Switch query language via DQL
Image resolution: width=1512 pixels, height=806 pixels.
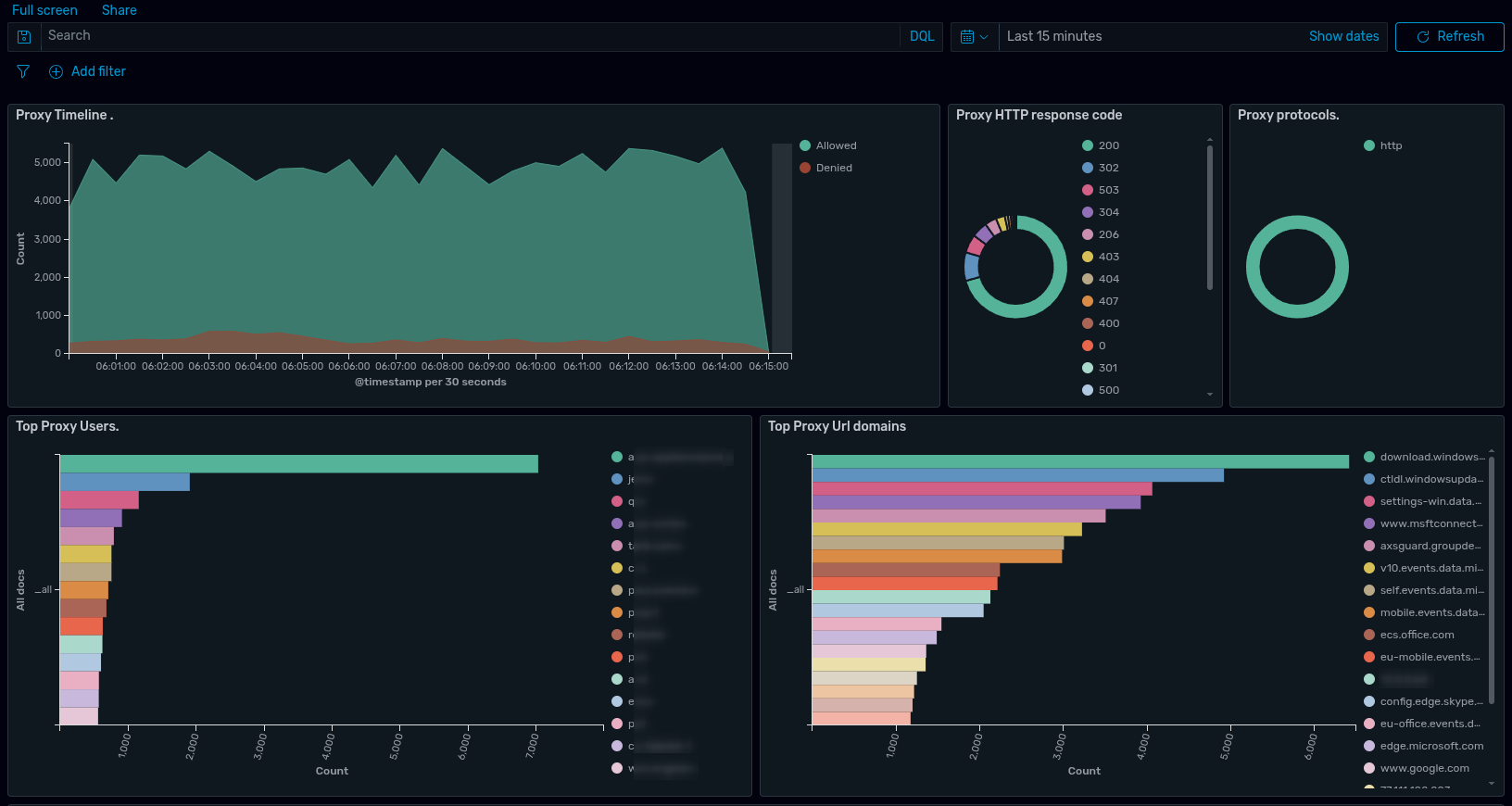tap(922, 36)
